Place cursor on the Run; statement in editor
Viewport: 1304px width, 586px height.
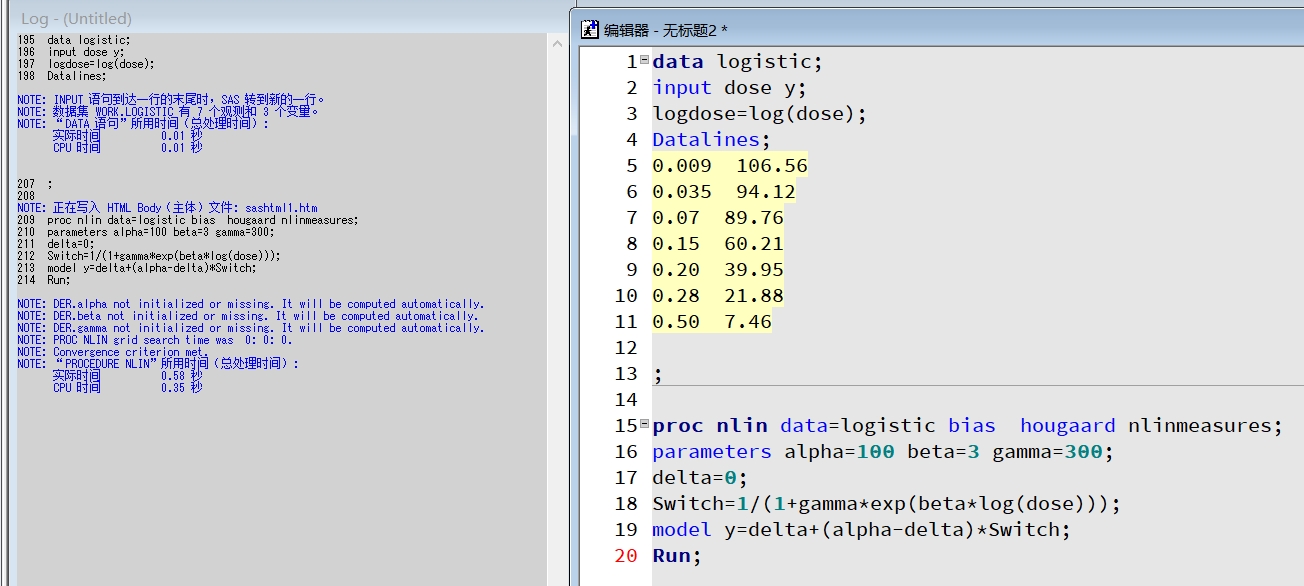click(677, 556)
